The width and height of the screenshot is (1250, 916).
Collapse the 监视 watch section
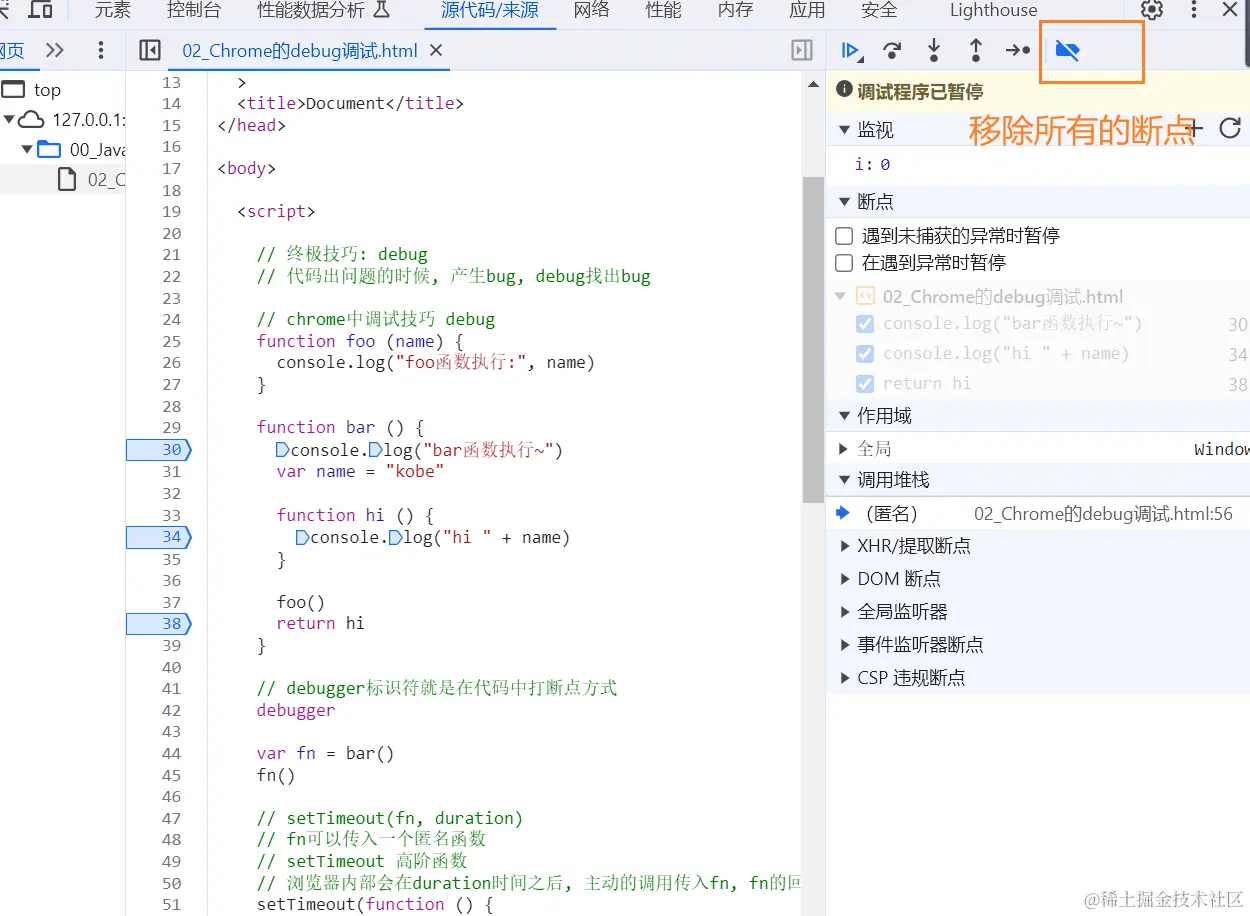pos(843,129)
